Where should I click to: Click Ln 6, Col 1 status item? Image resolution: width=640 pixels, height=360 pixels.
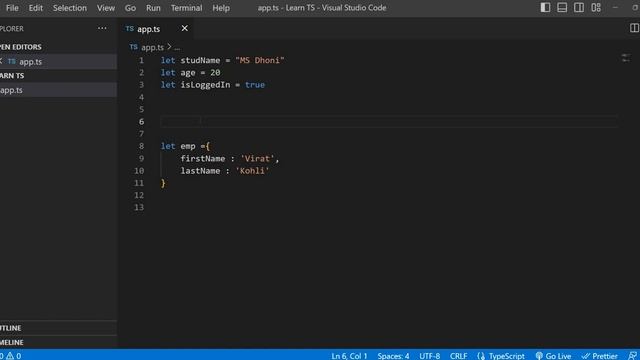(x=349, y=356)
